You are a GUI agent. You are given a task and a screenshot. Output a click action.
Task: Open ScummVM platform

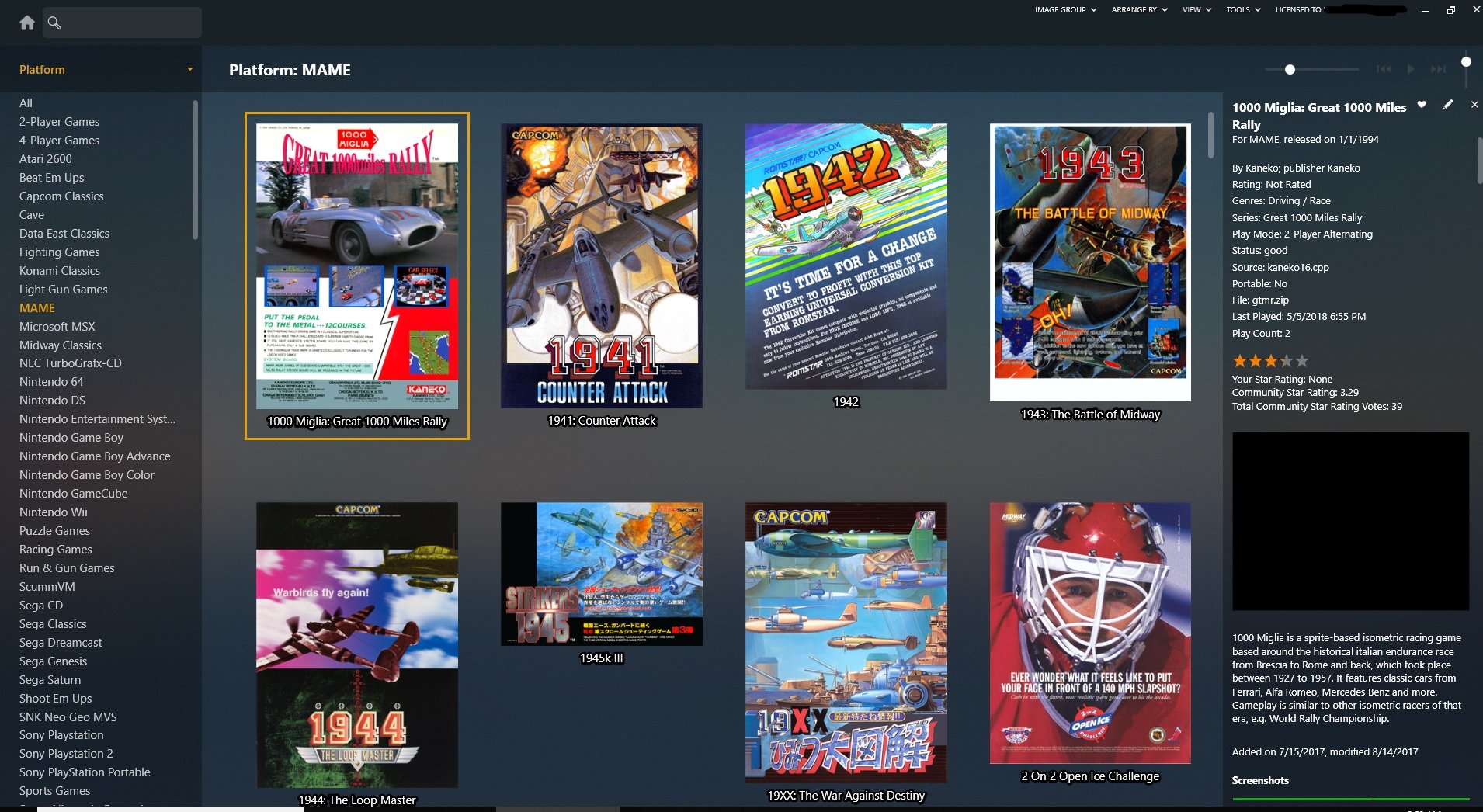click(x=47, y=586)
